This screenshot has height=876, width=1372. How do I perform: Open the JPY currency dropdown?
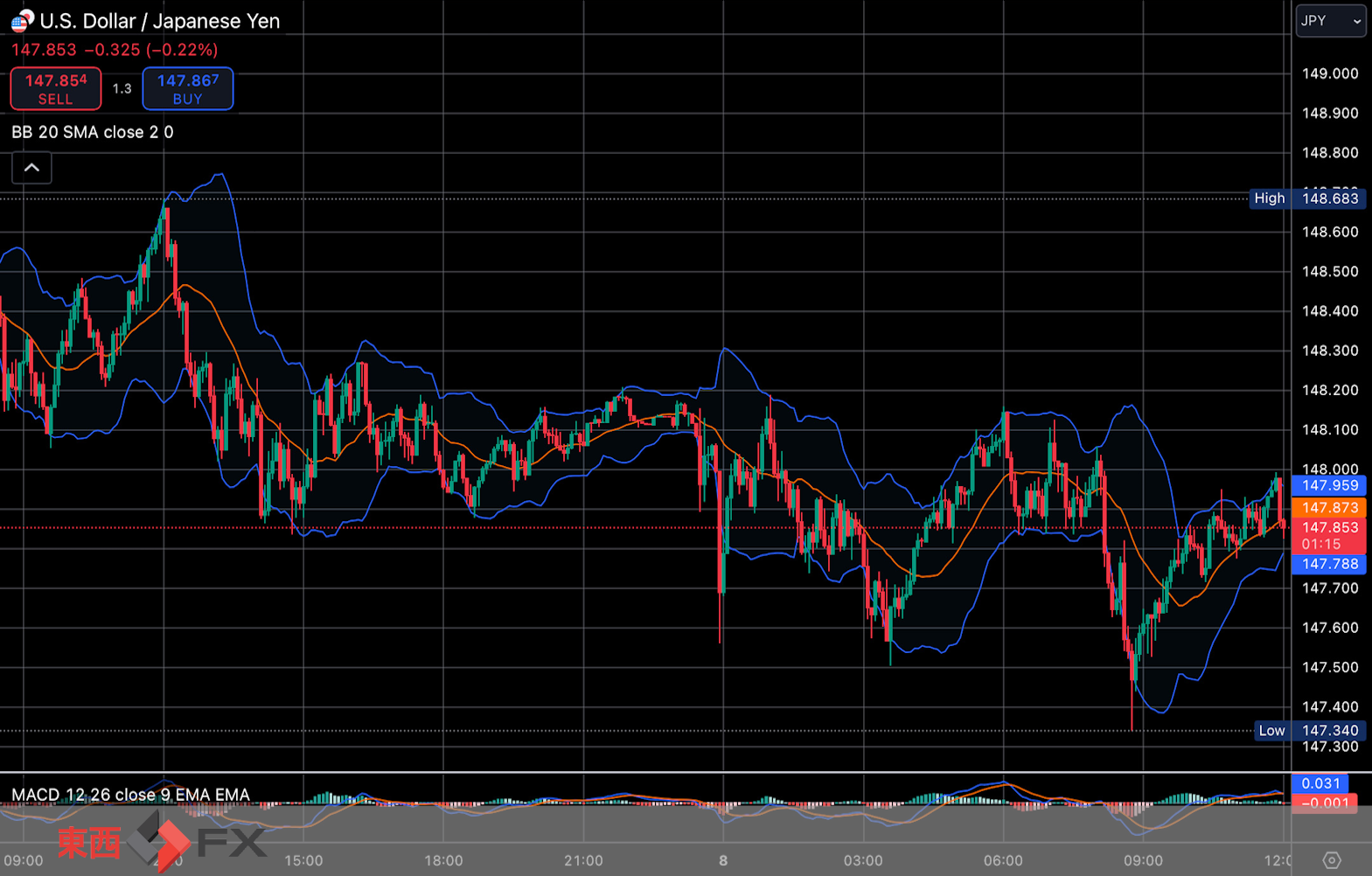tap(1330, 21)
